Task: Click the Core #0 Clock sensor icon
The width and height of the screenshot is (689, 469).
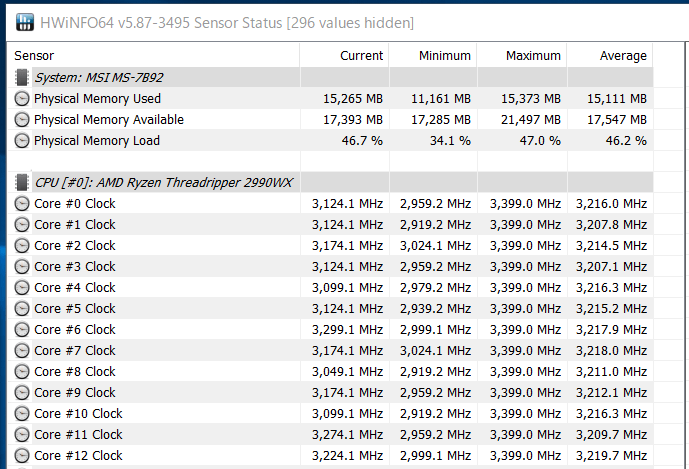Action: (x=22, y=204)
